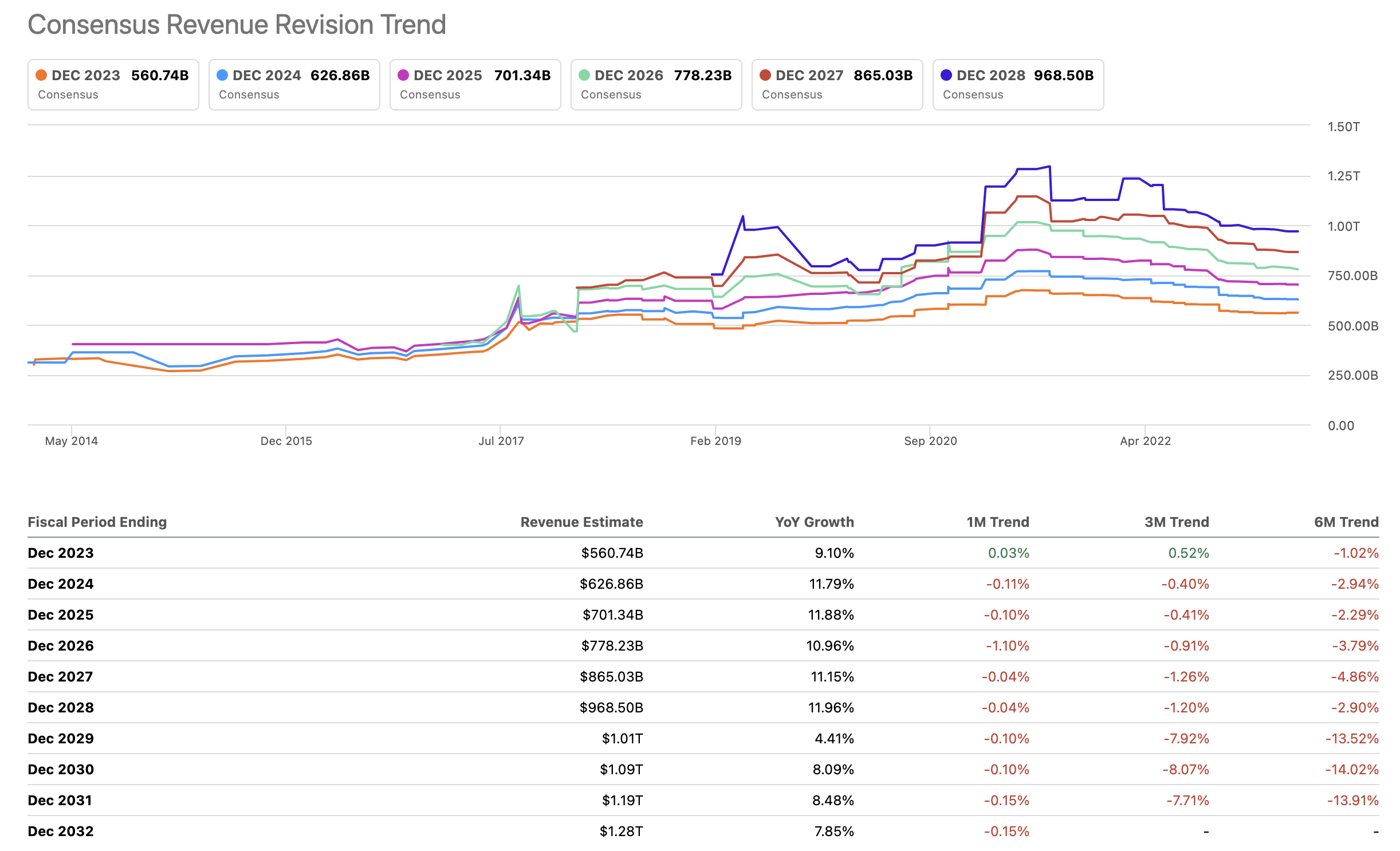
Task: Click the $626.86B revenue estimate cell
Action: (611, 584)
